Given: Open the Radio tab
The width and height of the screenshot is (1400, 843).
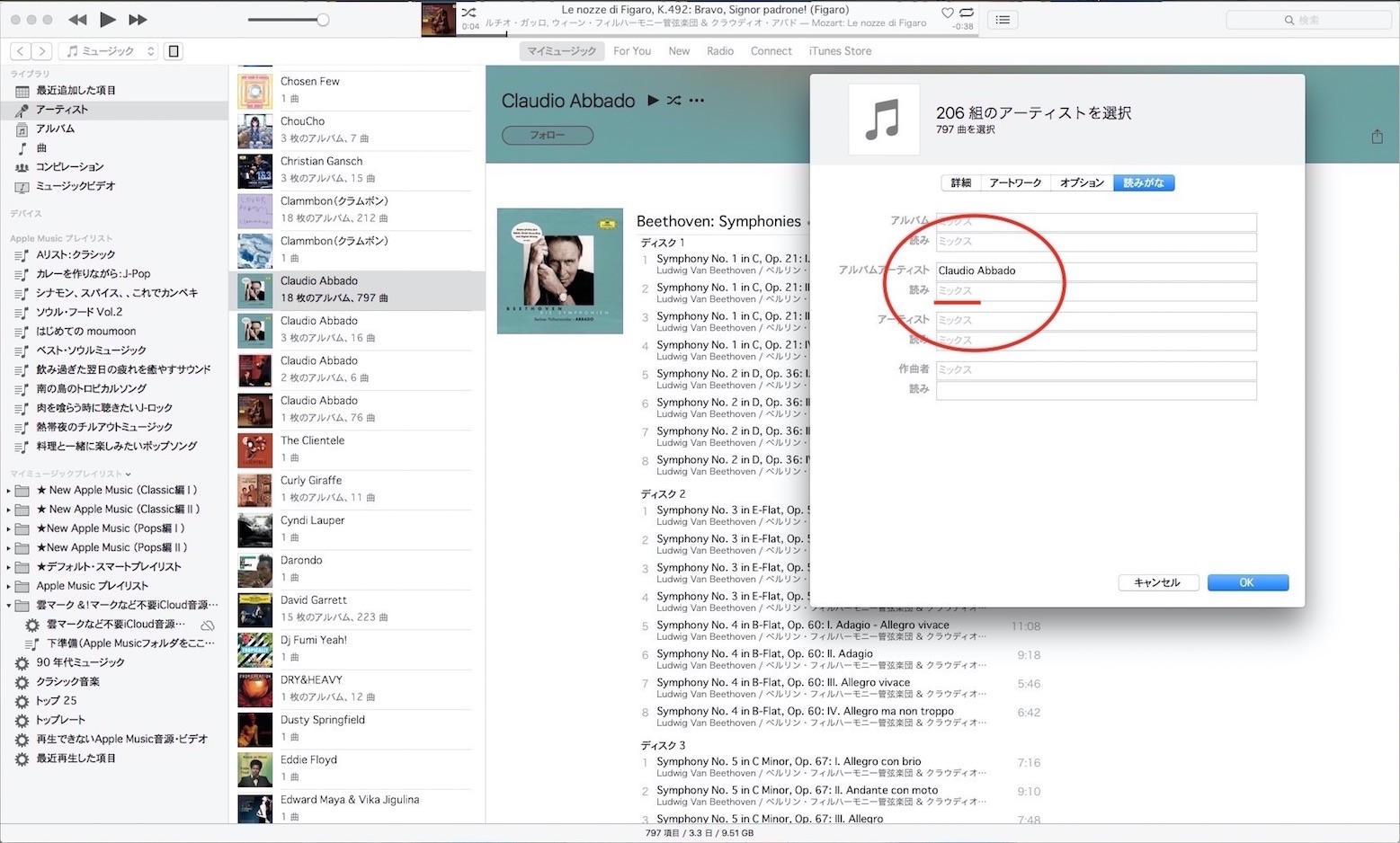Looking at the screenshot, I should [720, 51].
